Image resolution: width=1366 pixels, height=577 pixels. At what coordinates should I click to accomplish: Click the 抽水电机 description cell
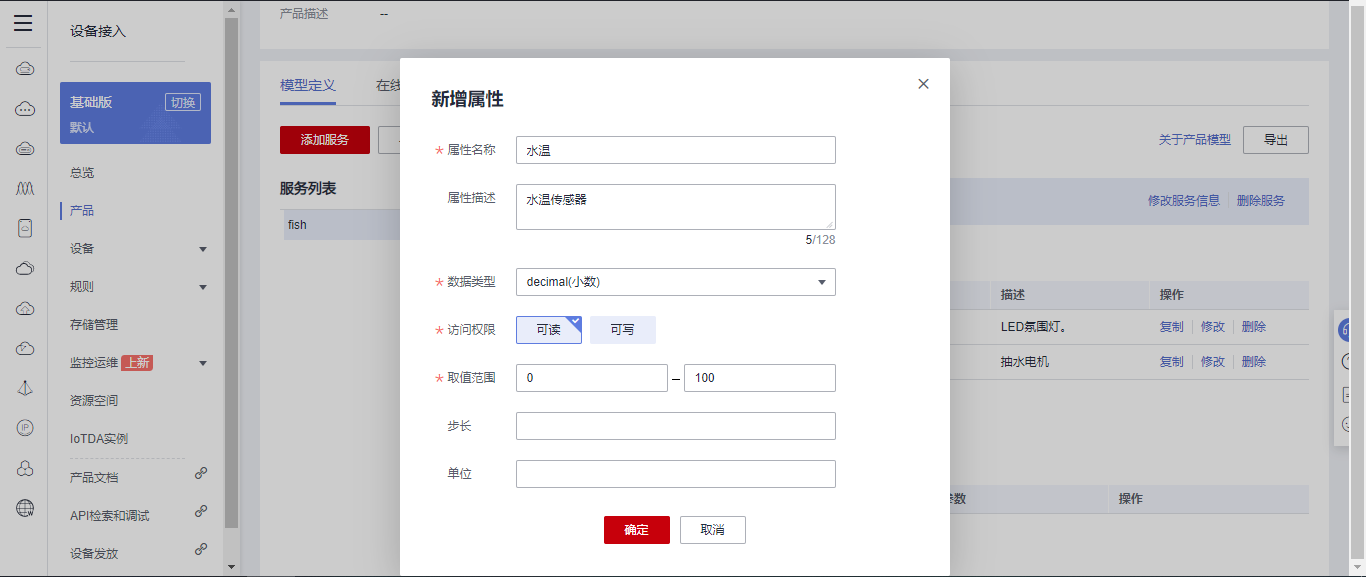point(1025,362)
